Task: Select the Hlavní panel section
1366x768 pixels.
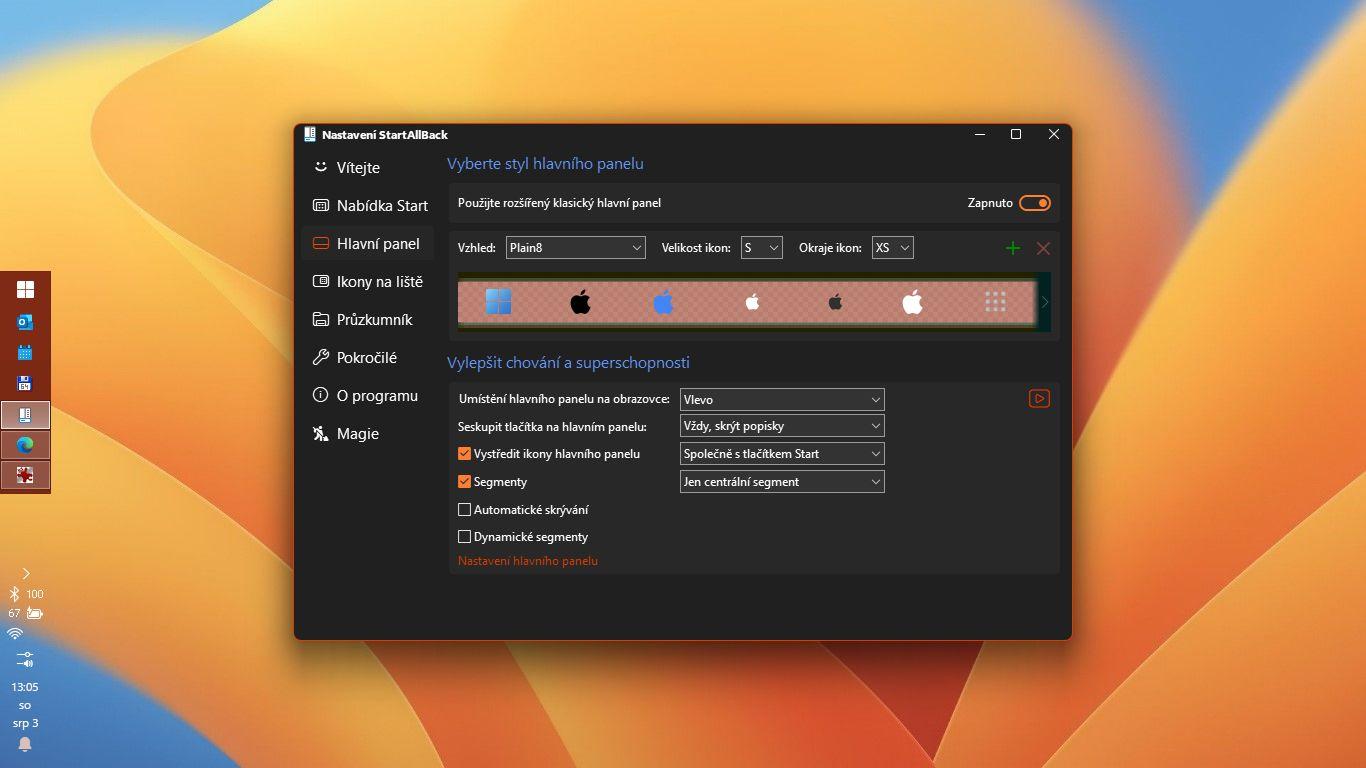Action: [x=367, y=244]
